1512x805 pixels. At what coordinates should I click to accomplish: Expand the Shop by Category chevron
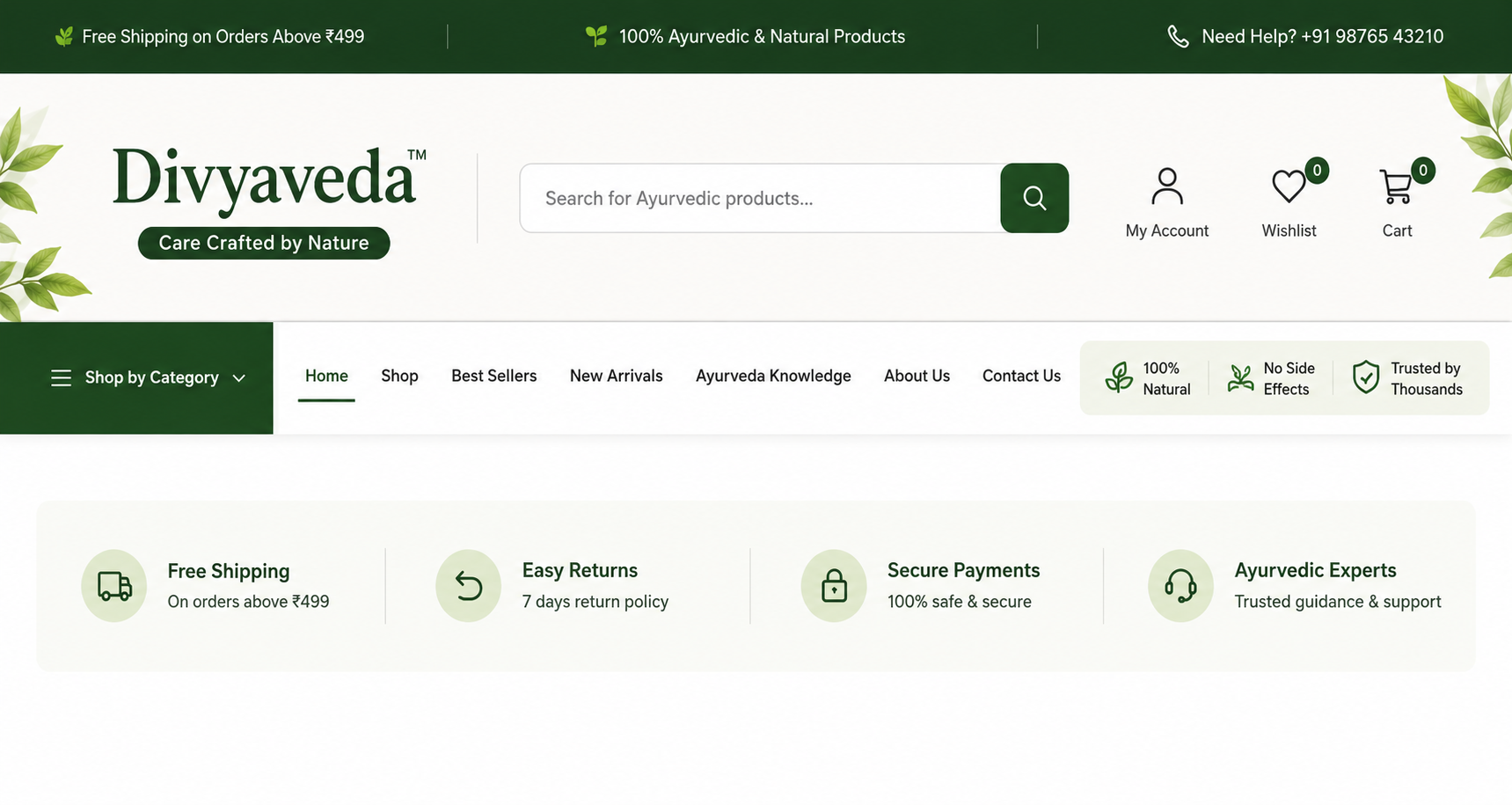[x=238, y=378]
